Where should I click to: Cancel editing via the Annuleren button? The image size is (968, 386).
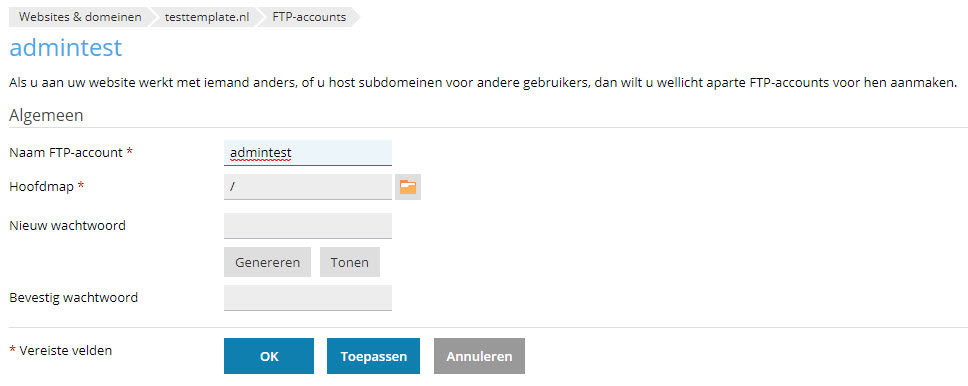tap(479, 356)
